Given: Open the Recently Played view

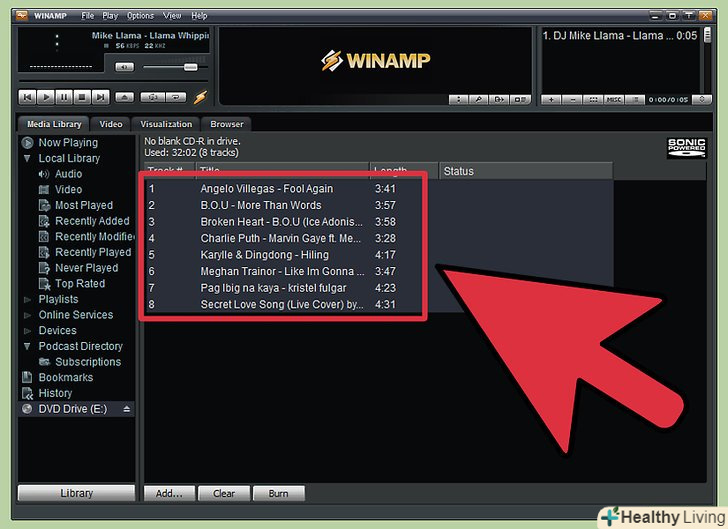Looking at the screenshot, I should pos(93,252).
